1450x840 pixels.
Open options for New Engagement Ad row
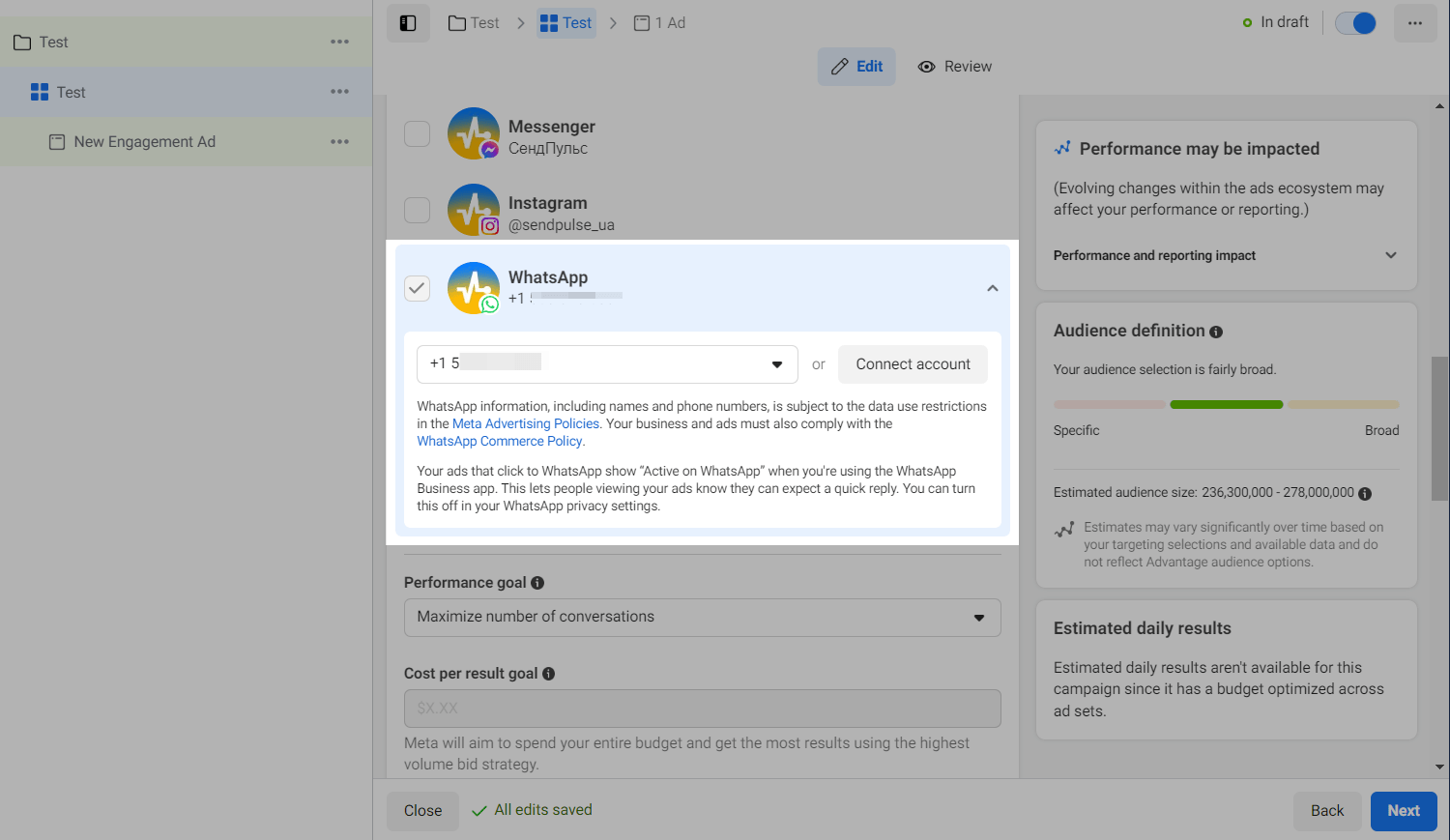[339, 142]
